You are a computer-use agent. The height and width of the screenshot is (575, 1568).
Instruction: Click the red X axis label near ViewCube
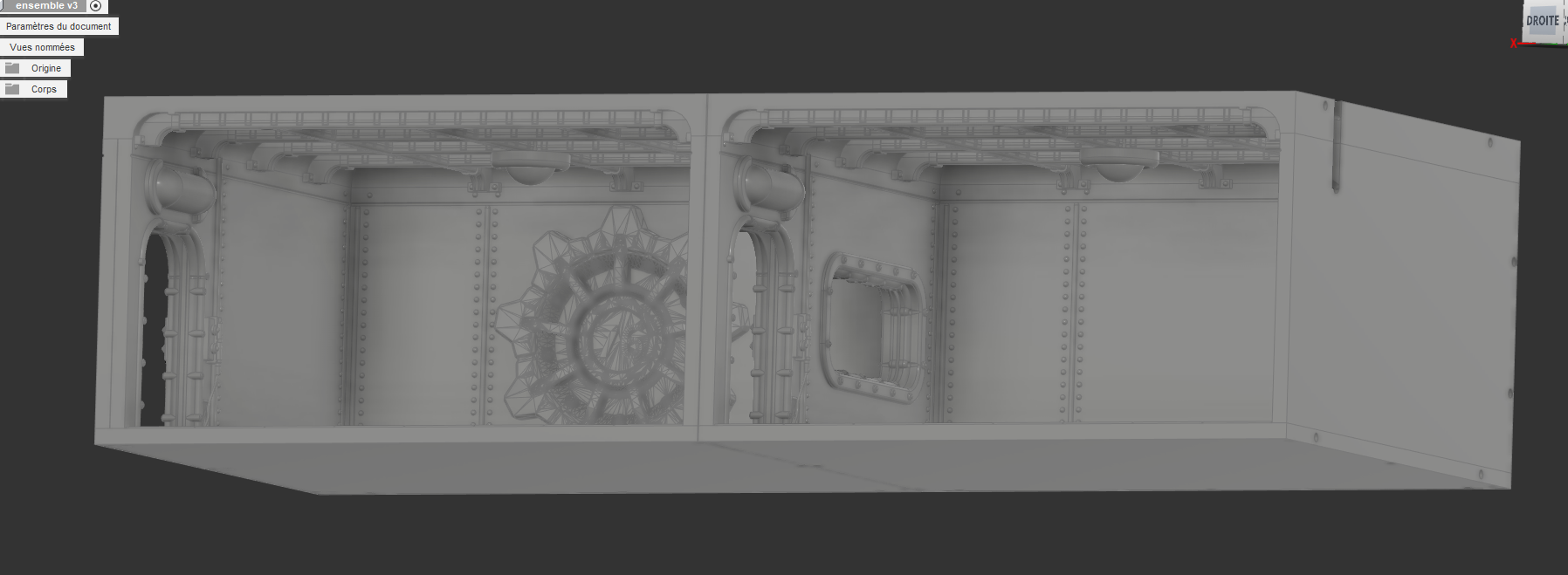tap(1514, 44)
